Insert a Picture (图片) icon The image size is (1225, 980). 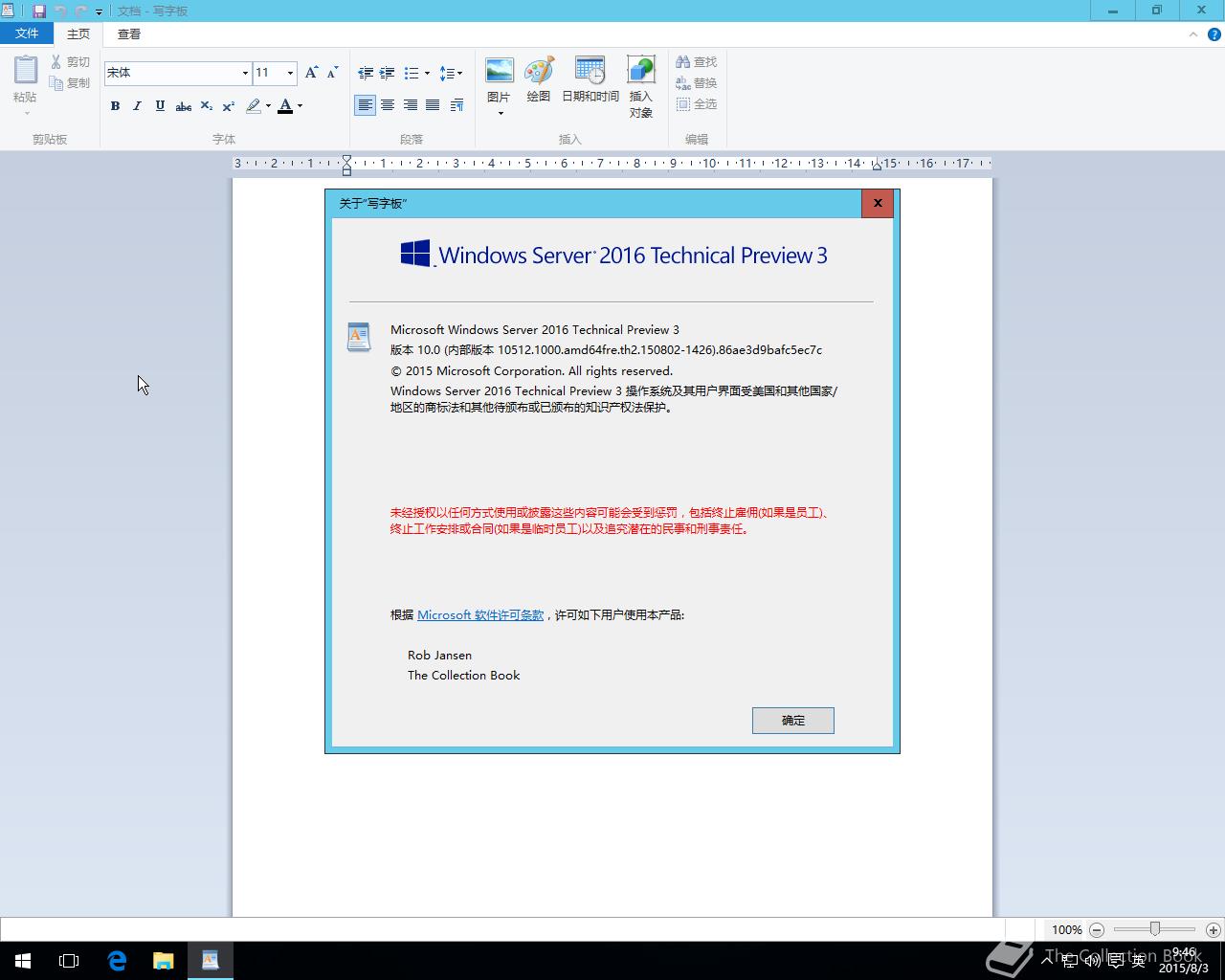click(x=500, y=71)
